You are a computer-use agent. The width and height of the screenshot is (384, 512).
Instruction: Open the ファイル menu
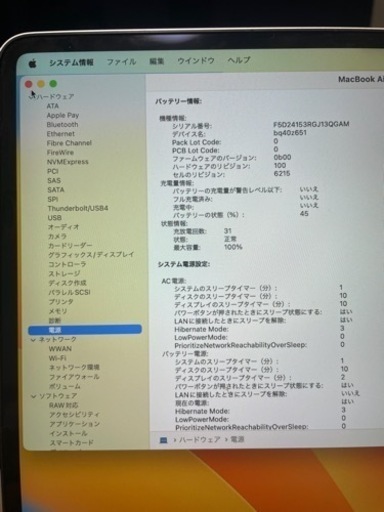click(121, 62)
